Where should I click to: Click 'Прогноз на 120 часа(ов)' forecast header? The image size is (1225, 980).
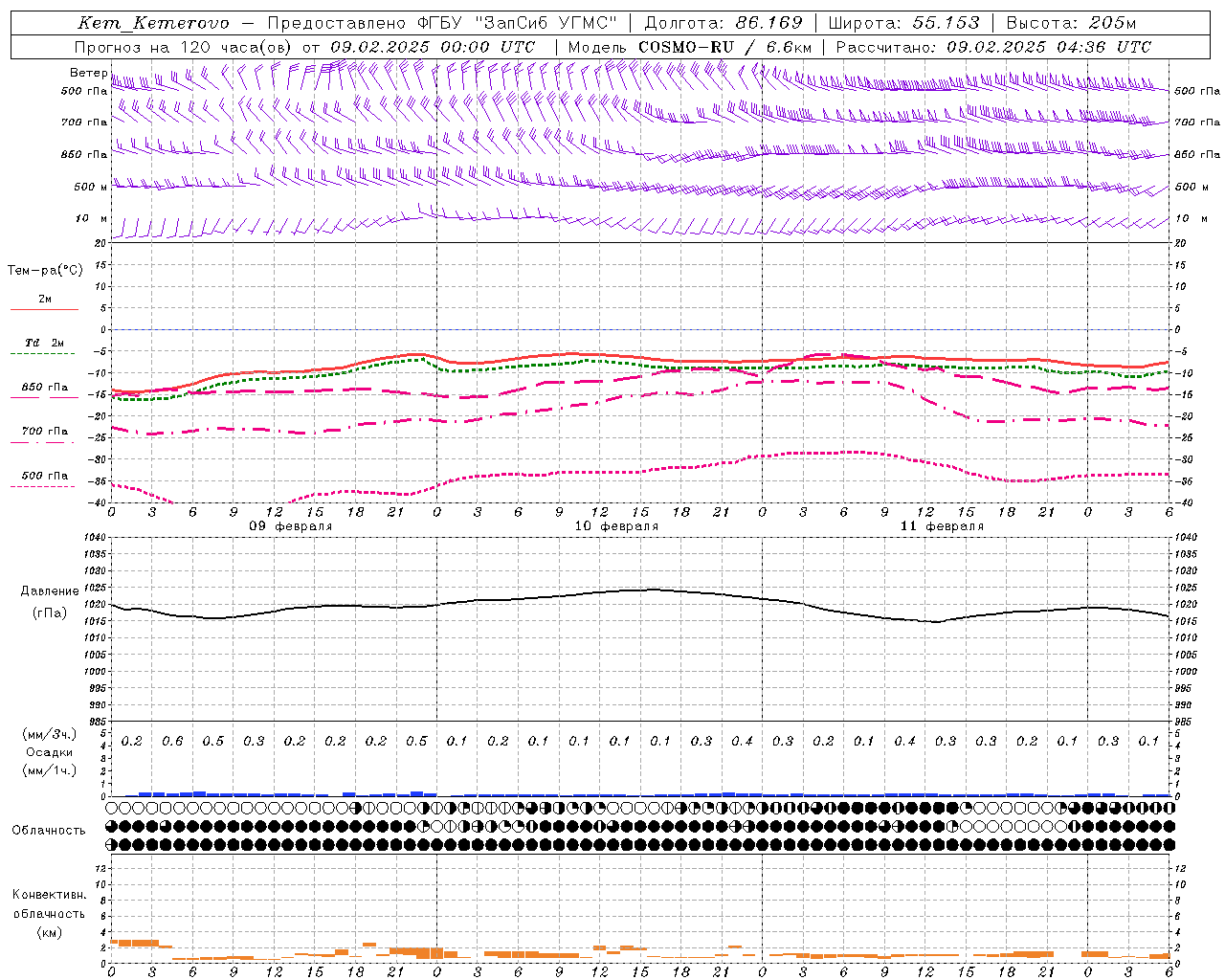click(184, 47)
